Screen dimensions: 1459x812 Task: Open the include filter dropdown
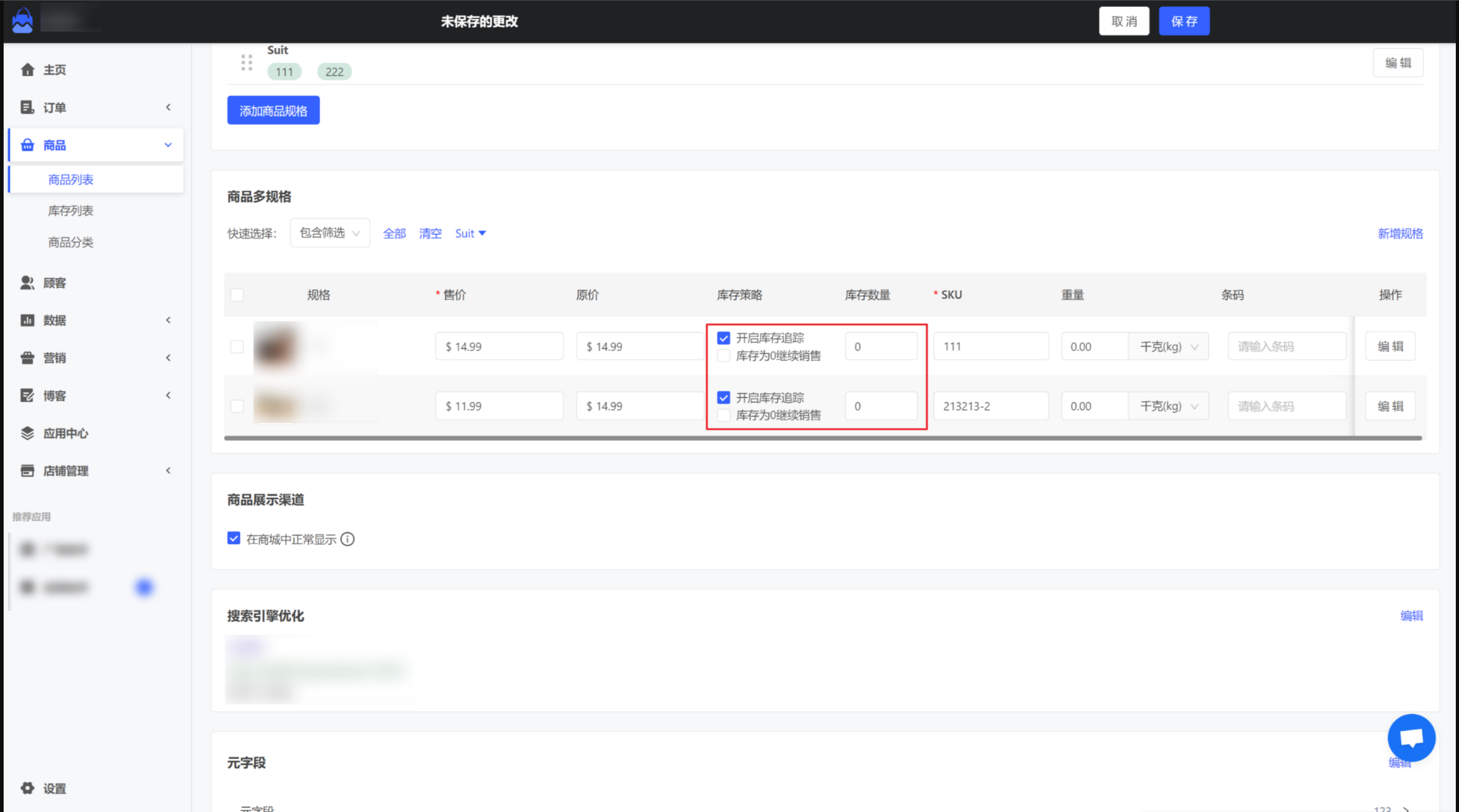330,232
